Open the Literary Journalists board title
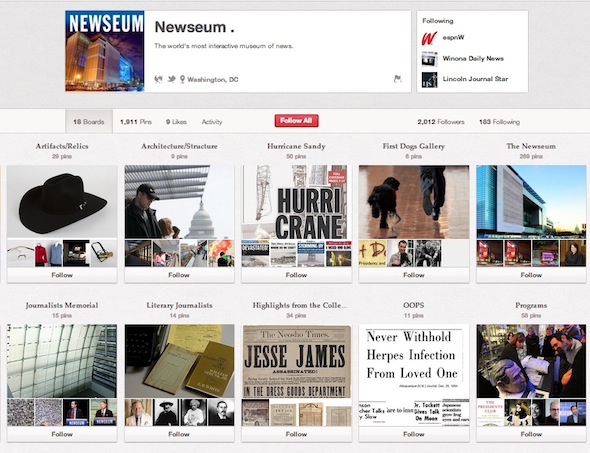The height and width of the screenshot is (453, 590). (x=179, y=305)
